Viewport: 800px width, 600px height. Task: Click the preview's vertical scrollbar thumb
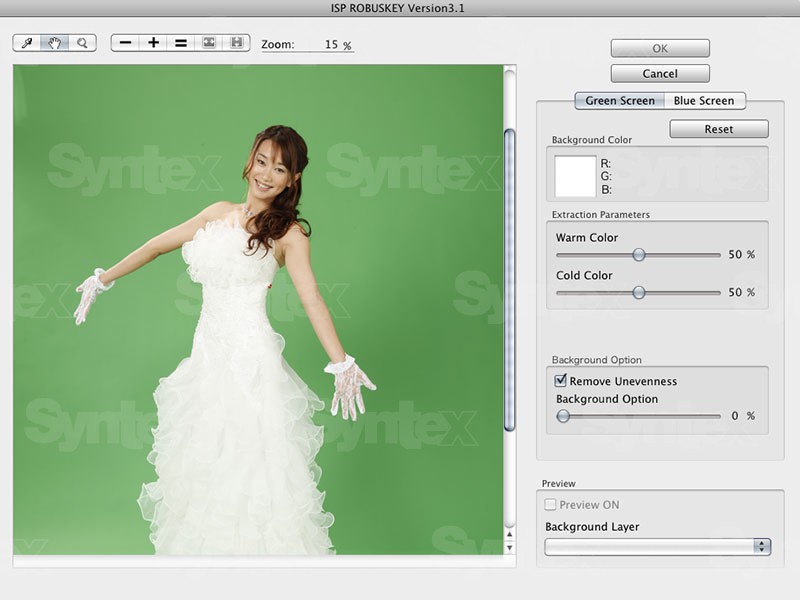point(509,280)
